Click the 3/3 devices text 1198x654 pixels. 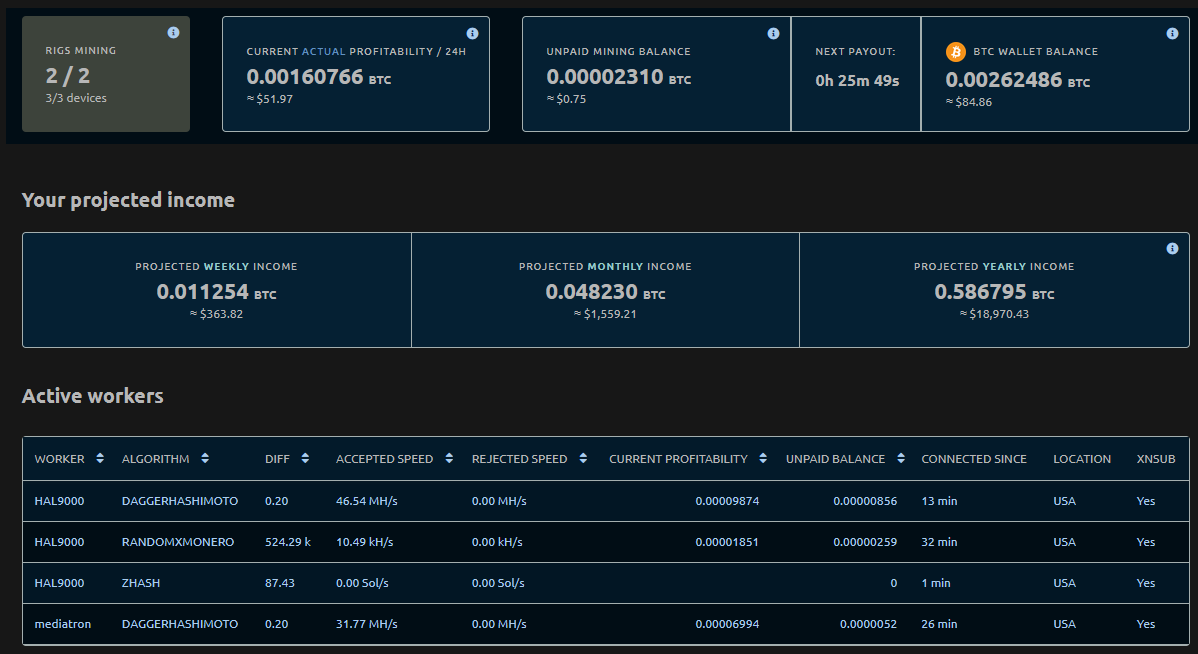[x=76, y=98]
